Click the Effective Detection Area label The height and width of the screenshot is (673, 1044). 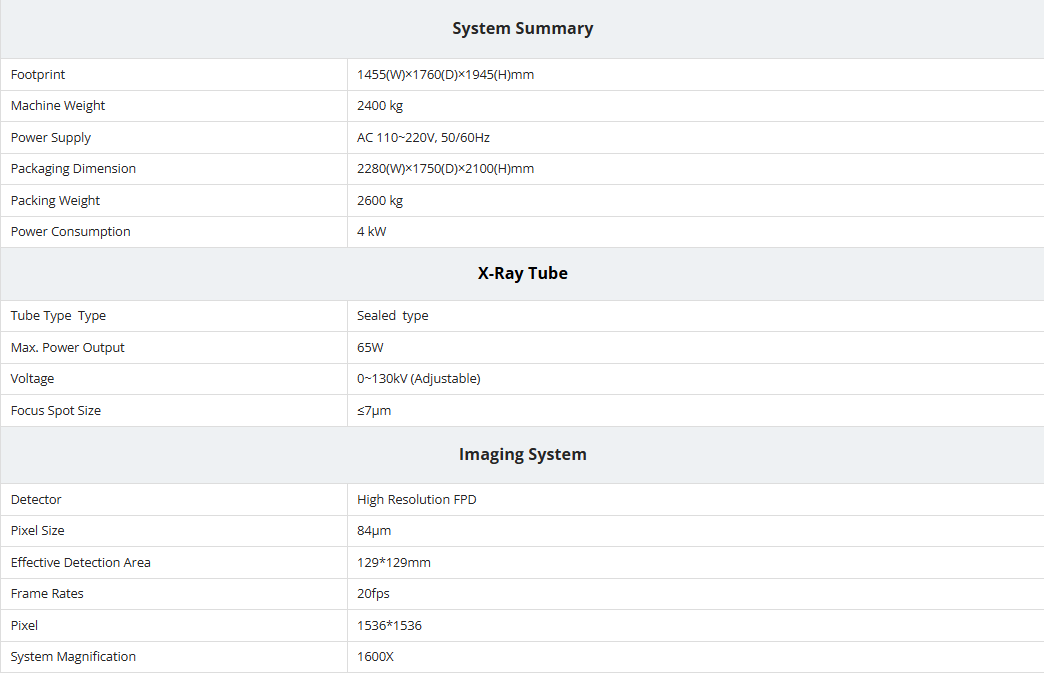(81, 563)
